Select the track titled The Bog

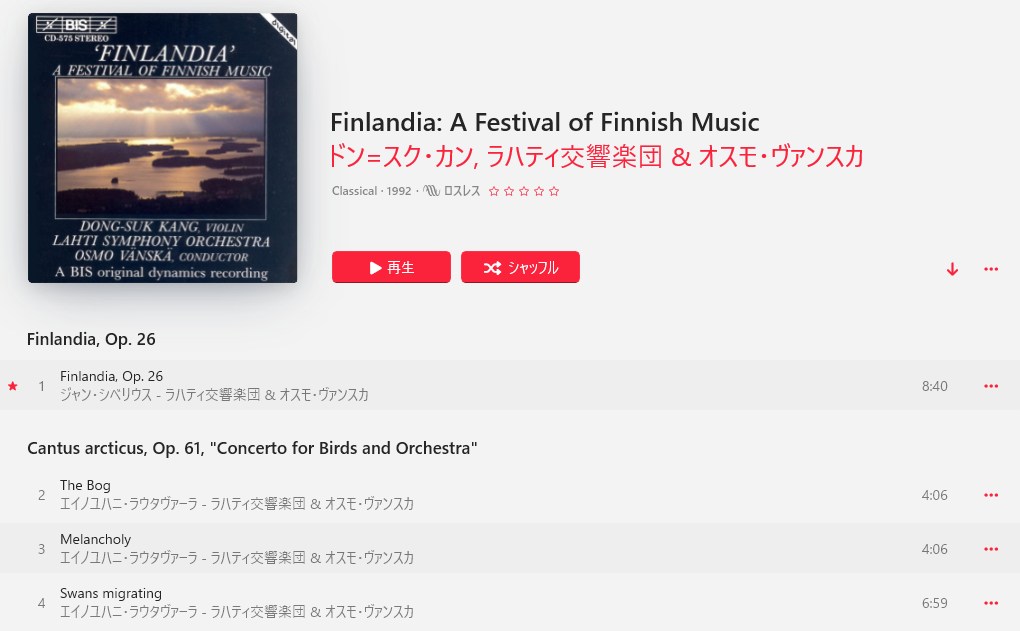coord(86,486)
